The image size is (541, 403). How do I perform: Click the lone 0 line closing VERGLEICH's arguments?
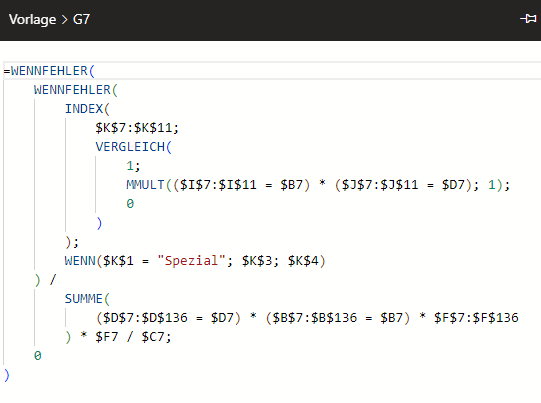click(x=130, y=204)
